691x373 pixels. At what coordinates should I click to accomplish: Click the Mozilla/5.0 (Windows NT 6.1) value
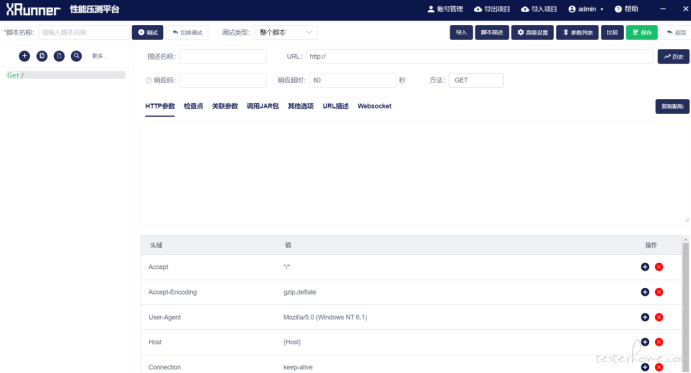[325, 317]
